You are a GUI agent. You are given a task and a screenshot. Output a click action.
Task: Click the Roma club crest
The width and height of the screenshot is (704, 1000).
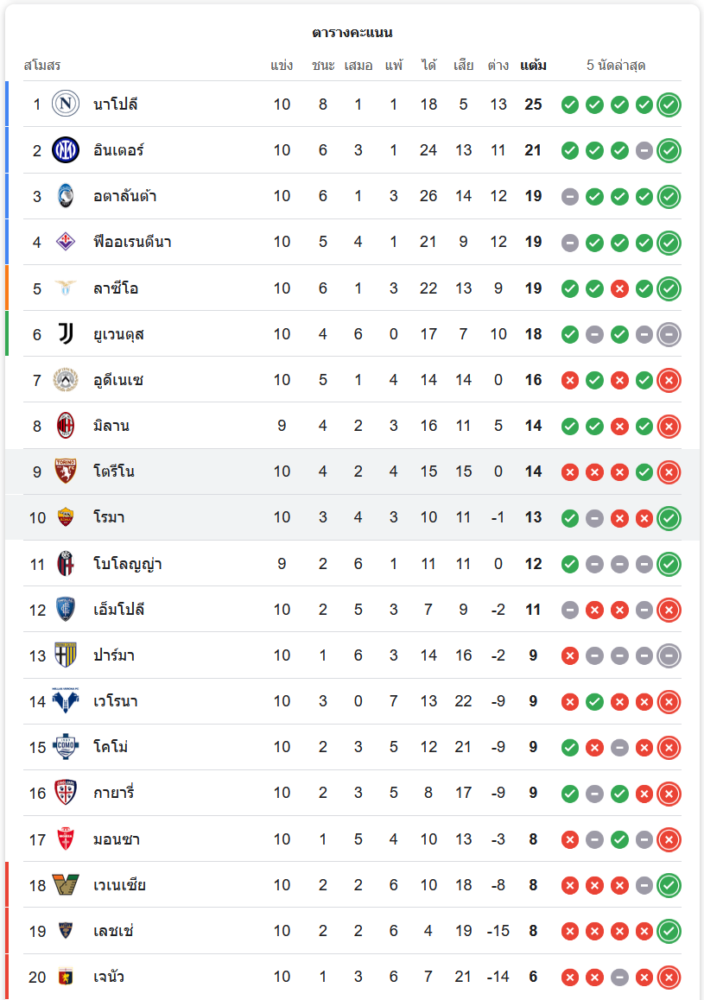[66, 518]
